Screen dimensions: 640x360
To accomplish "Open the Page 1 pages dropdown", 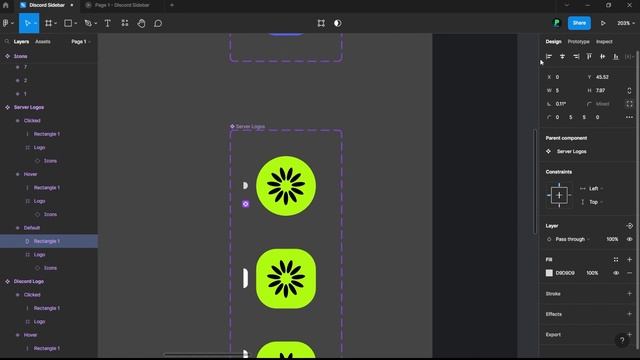I will tap(81, 42).
